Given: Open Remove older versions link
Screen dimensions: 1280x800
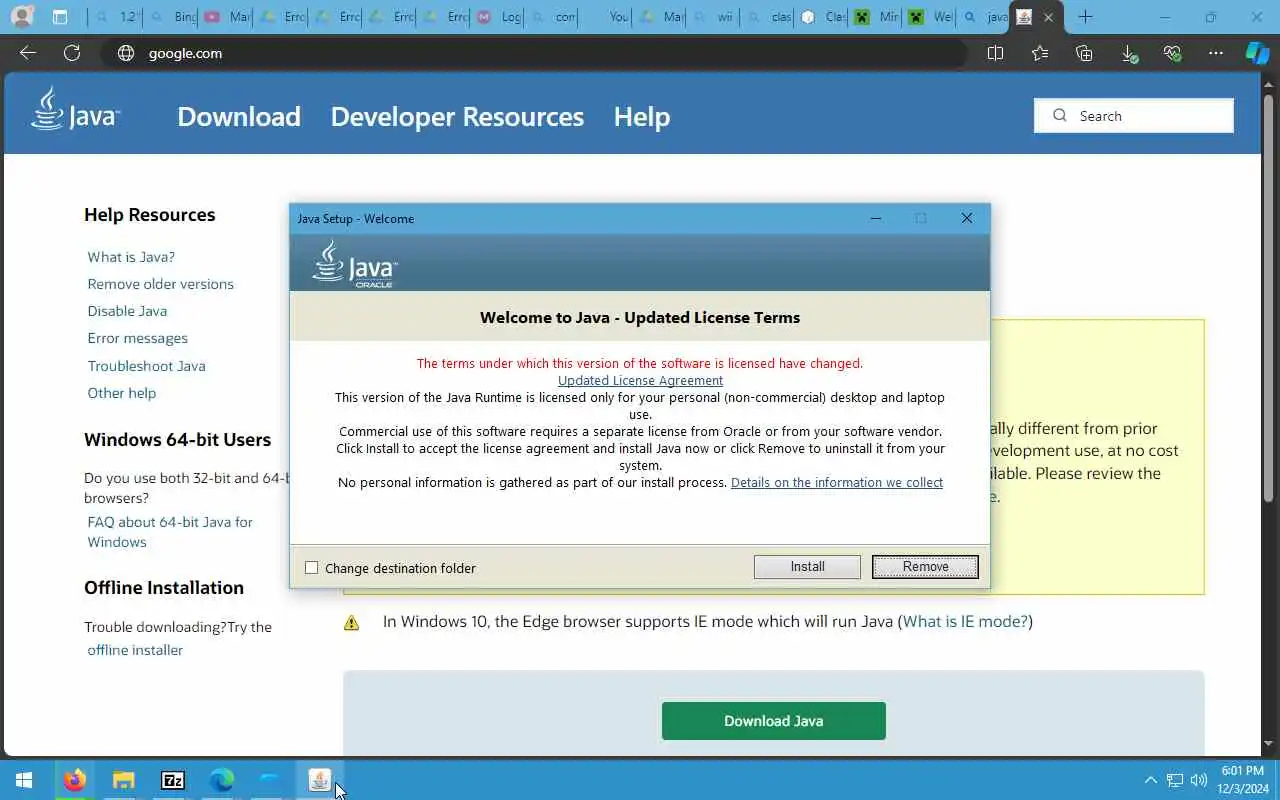Looking at the screenshot, I should click(x=161, y=284).
